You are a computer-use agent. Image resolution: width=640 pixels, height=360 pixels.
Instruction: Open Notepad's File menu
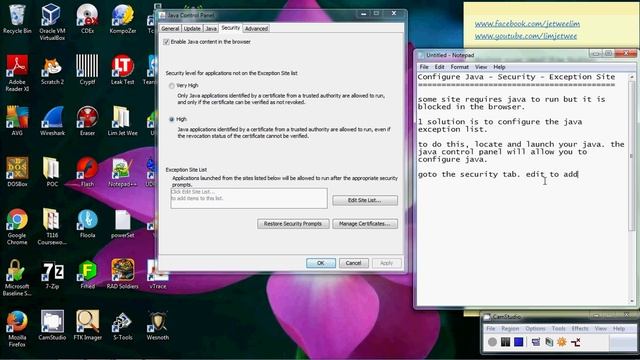pos(424,67)
